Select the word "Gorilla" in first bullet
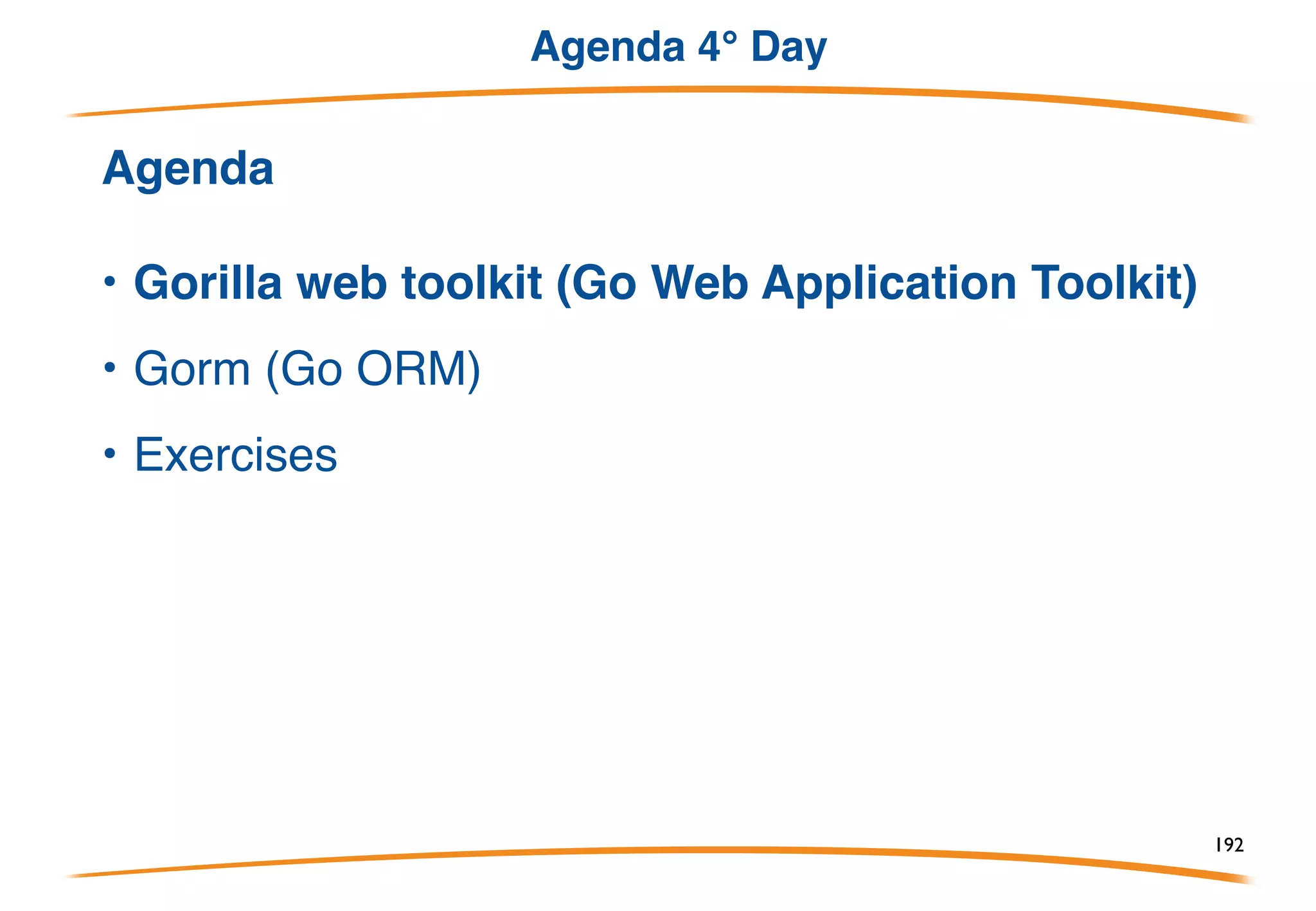This screenshot has width=1316, height=911. coord(208,282)
